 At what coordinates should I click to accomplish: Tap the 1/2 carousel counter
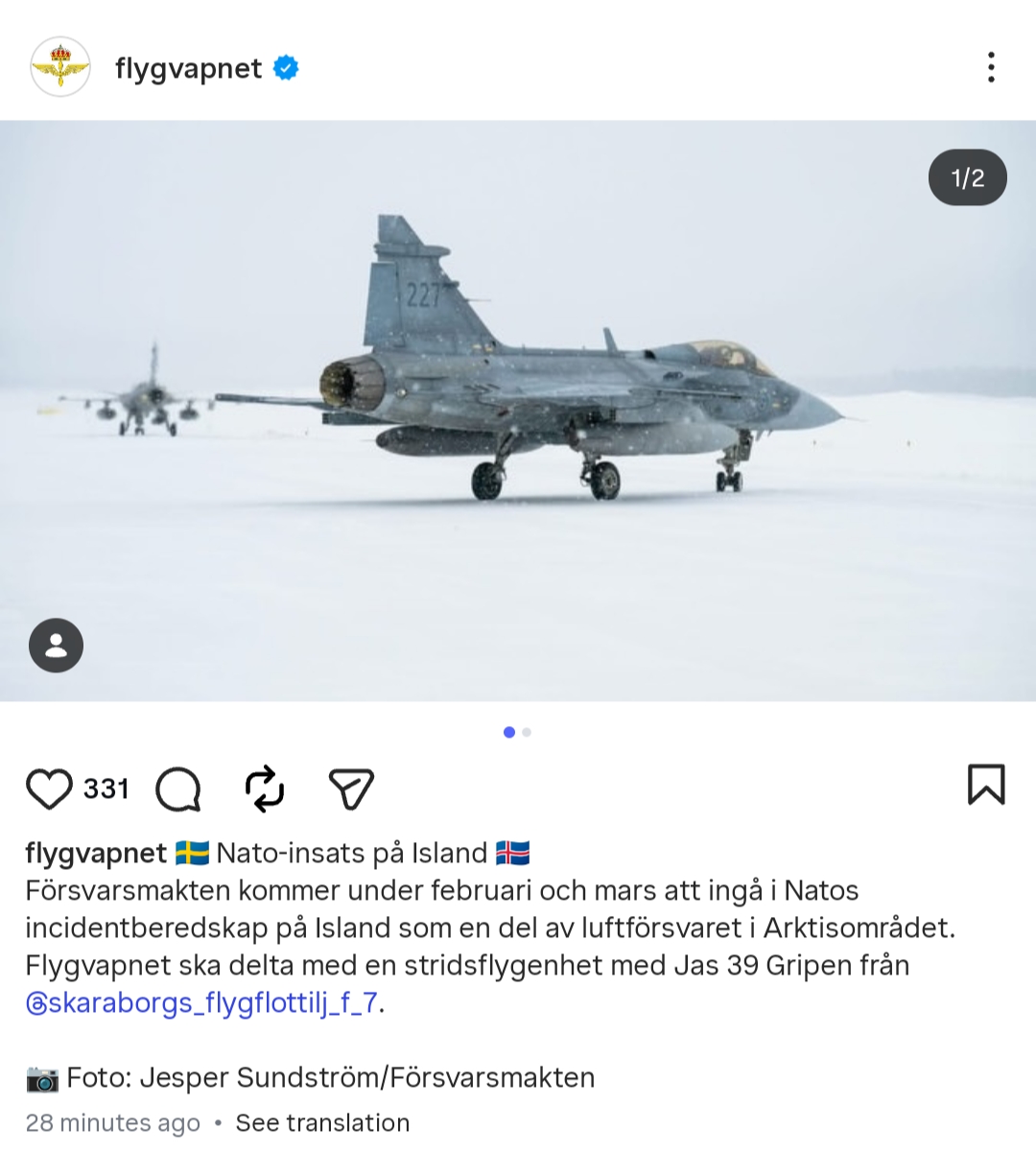968,177
